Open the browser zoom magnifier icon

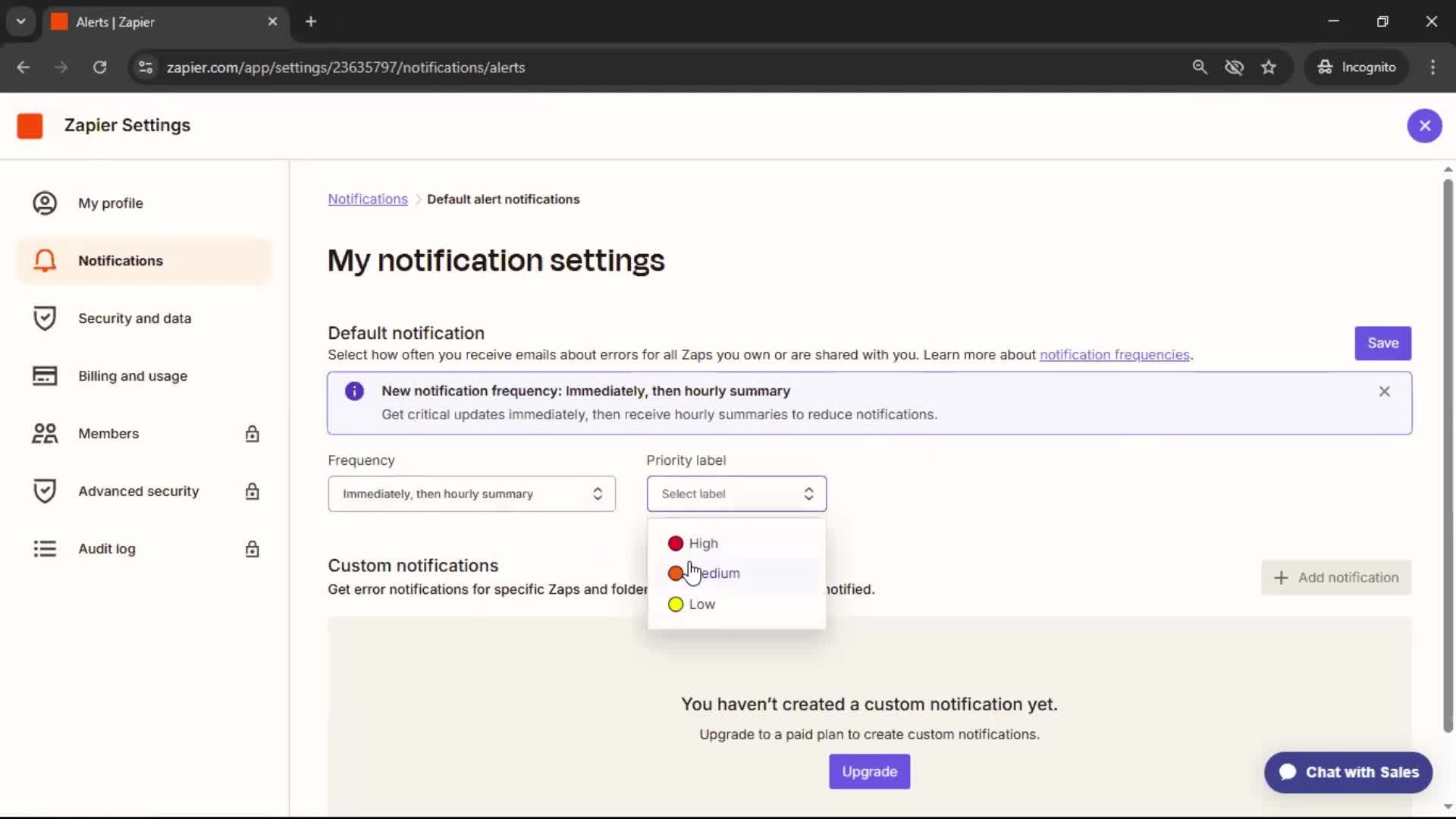point(1200,67)
